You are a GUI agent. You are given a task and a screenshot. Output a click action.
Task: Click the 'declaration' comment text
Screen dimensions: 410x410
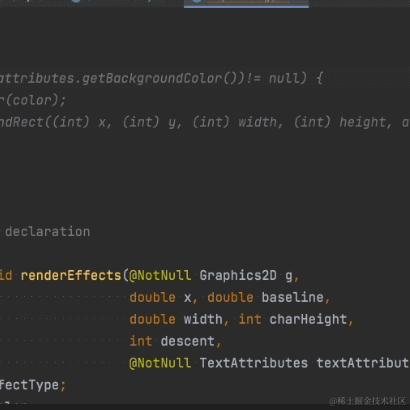[x=47, y=232]
